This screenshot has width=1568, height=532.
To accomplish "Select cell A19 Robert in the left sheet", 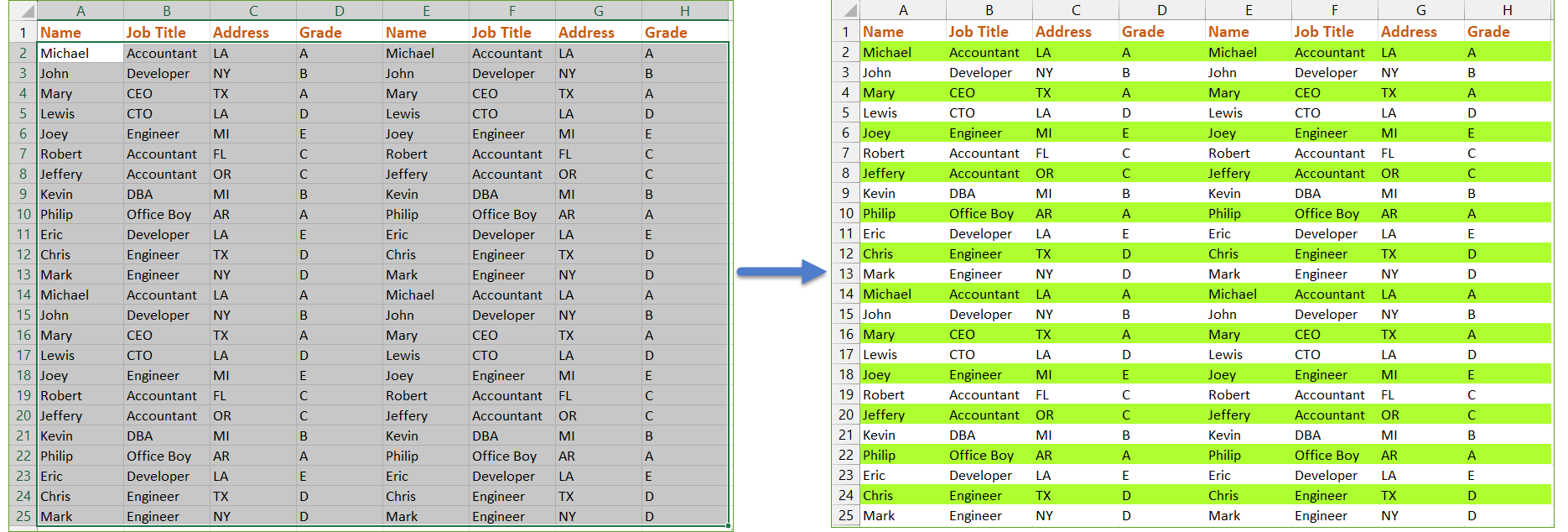I will pyautogui.click(x=80, y=395).
